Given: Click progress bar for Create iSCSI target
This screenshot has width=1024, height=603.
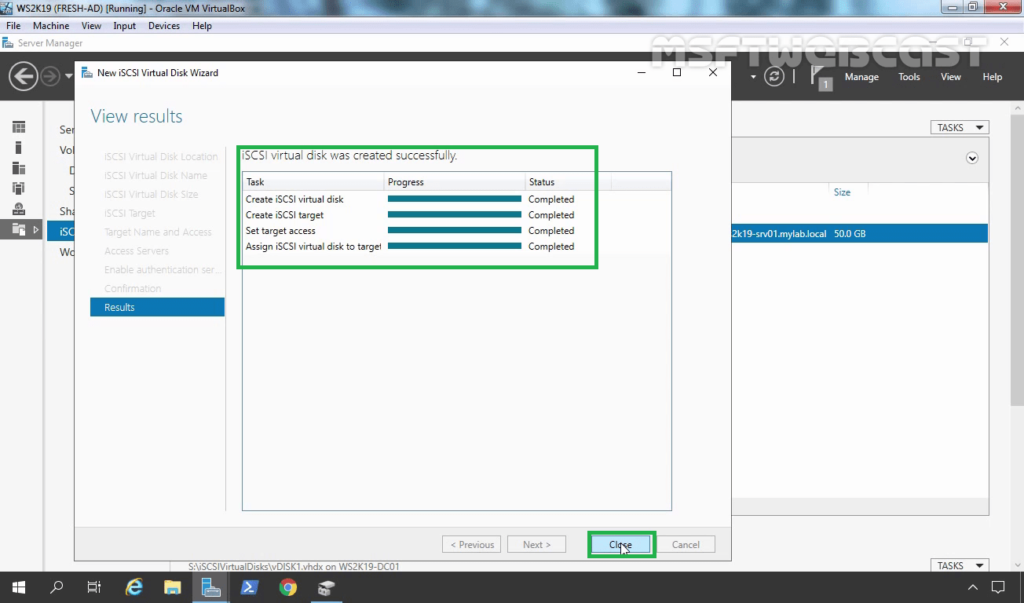Looking at the screenshot, I should [x=455, y=215].
